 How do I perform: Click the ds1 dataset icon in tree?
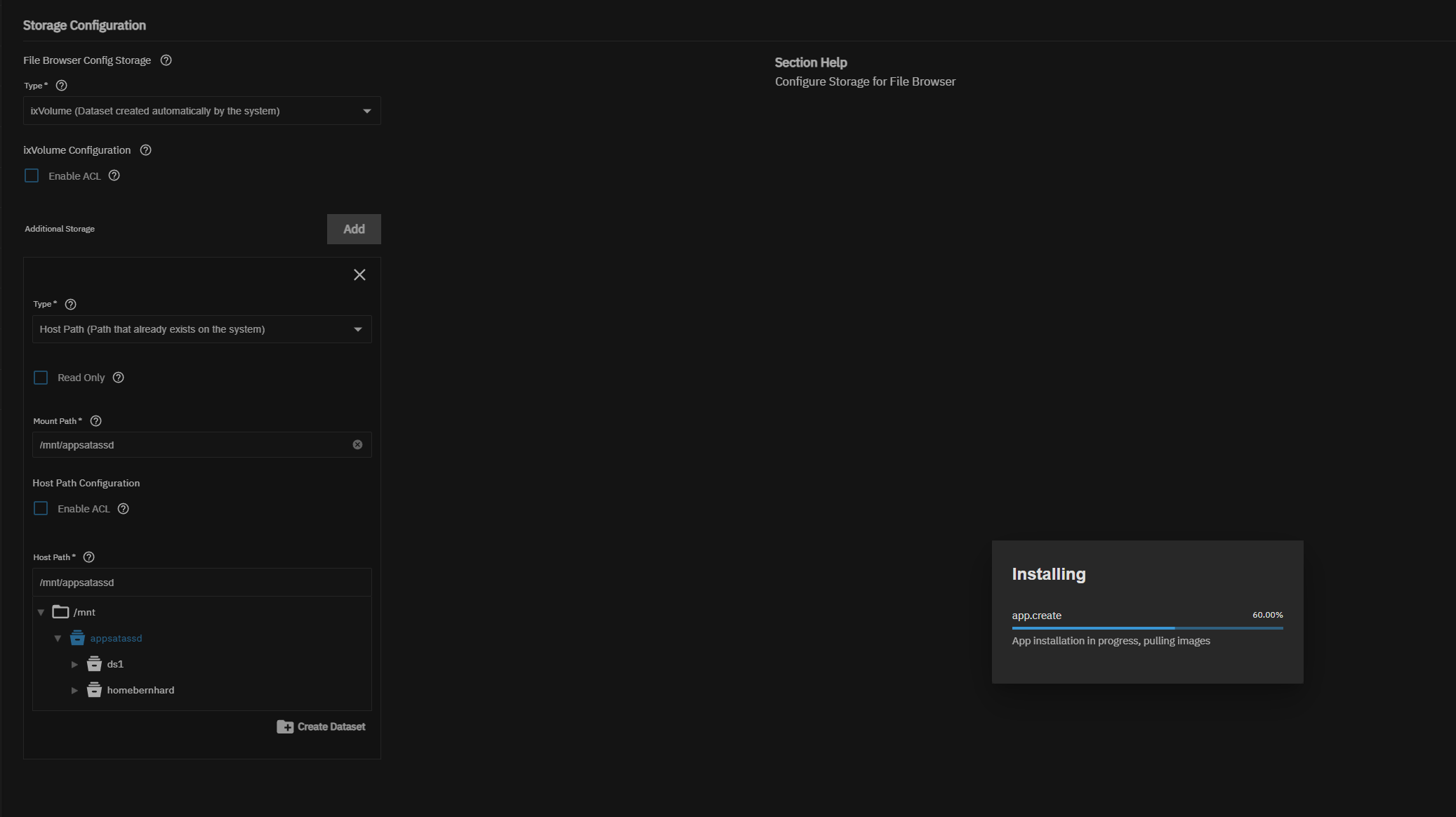94,664
